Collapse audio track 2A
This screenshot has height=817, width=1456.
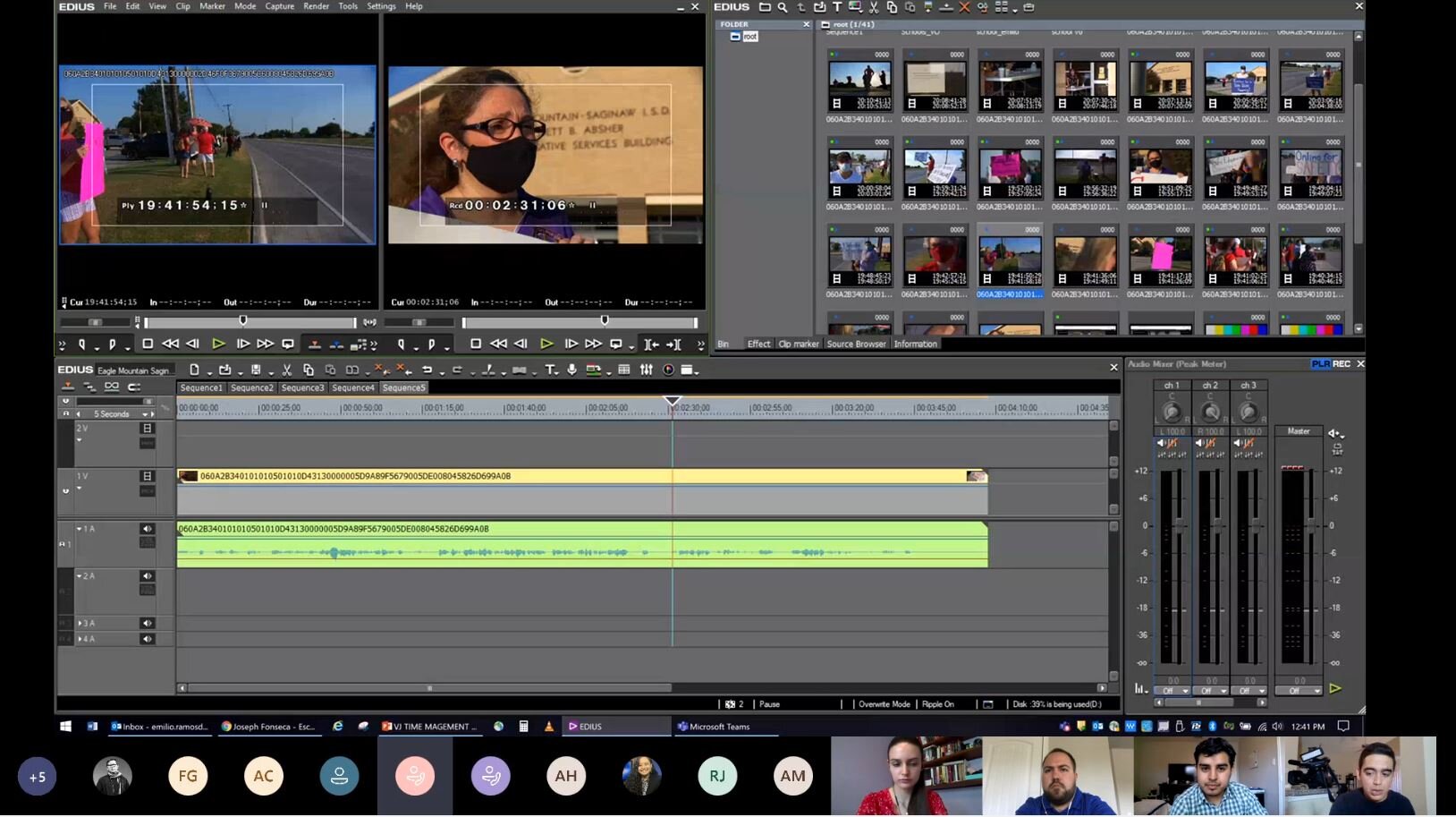coord(80,576)
